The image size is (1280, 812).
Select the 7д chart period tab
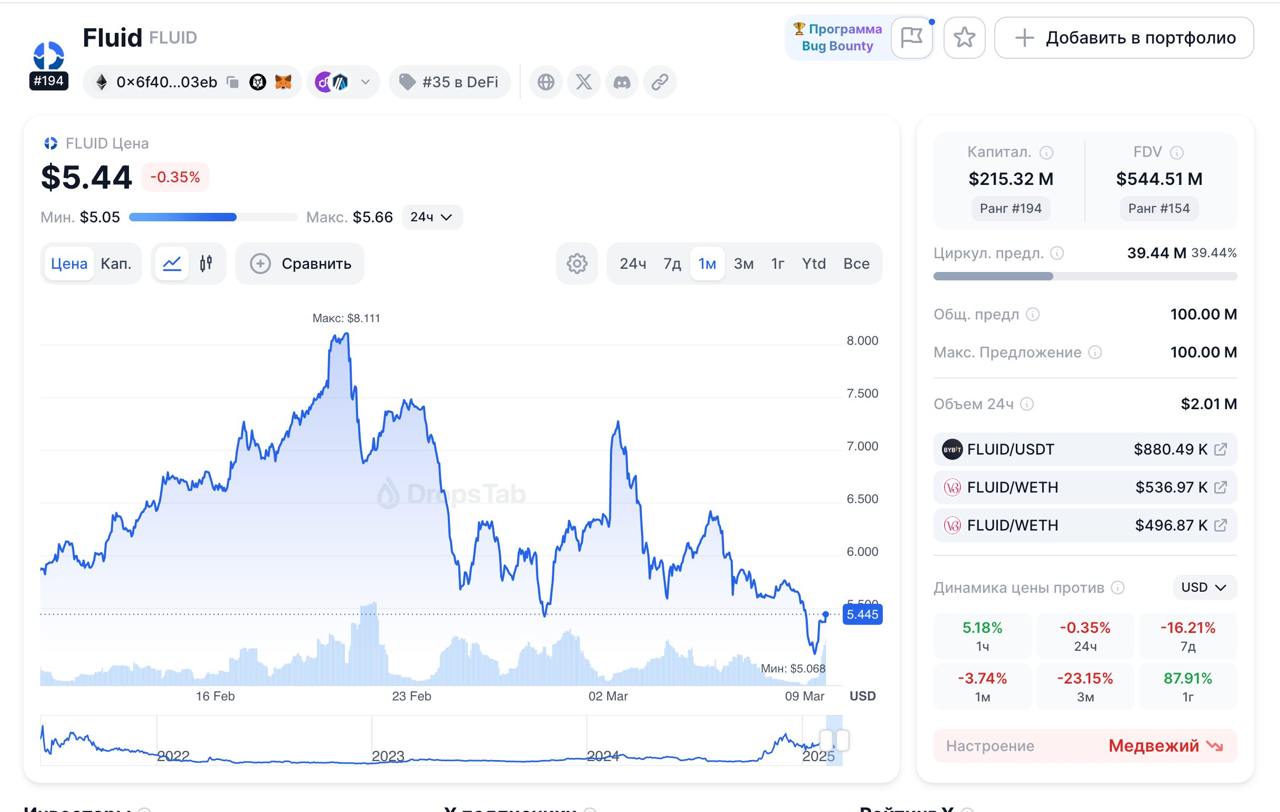pyautogui.click(x=672, y=264)
